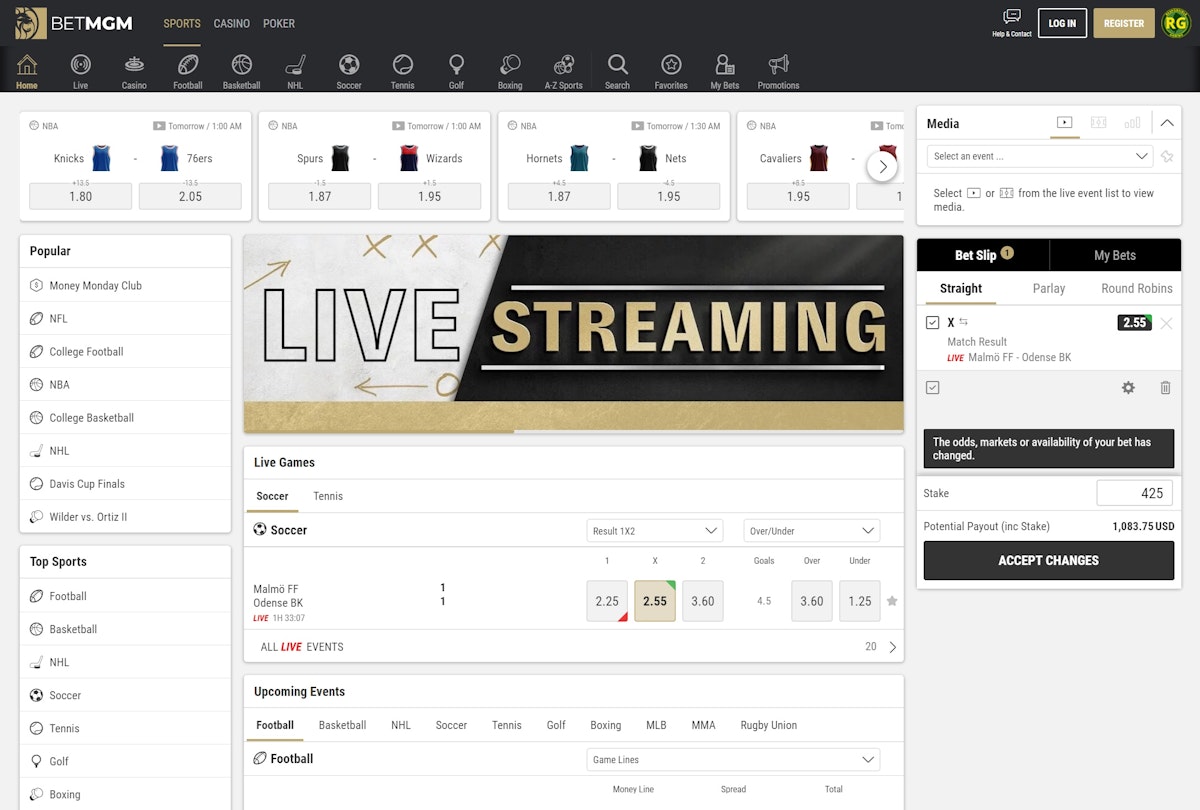This screenshot has height=810, width=1200.
Task: Open the Search magnifier icon
Action: pos(618,65)
